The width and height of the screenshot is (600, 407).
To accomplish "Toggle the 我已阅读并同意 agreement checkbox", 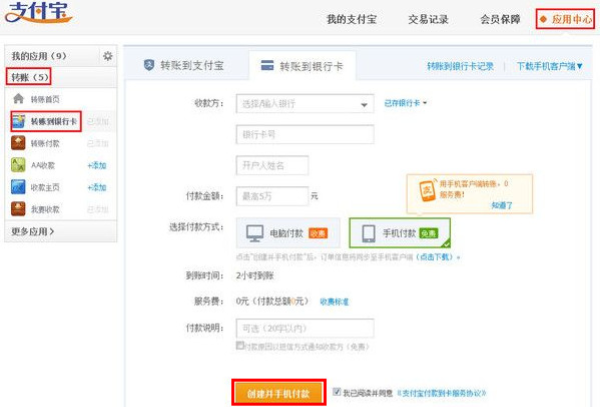I will point(336,391).
